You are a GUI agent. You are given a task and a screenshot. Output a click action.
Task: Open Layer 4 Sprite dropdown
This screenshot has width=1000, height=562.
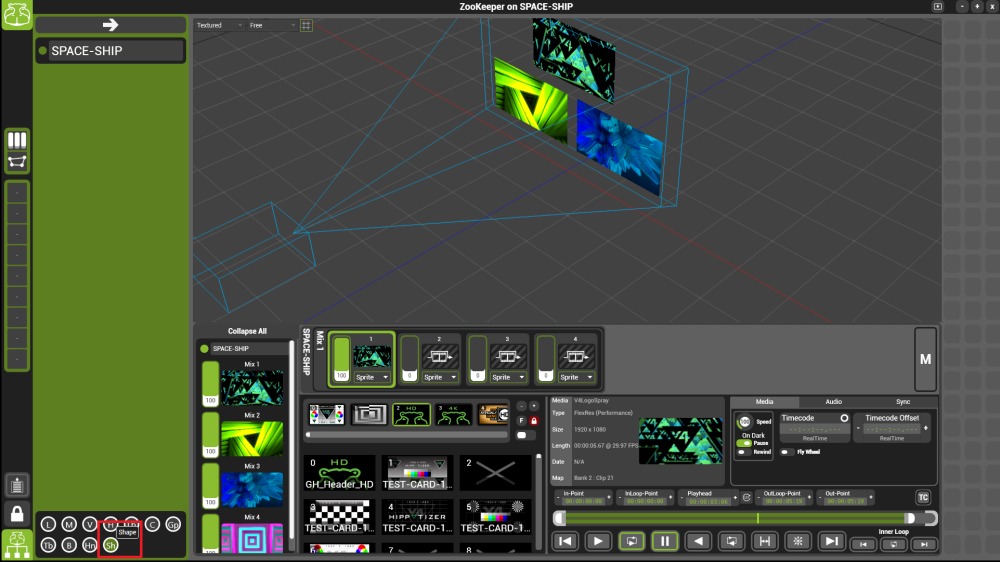576,378
